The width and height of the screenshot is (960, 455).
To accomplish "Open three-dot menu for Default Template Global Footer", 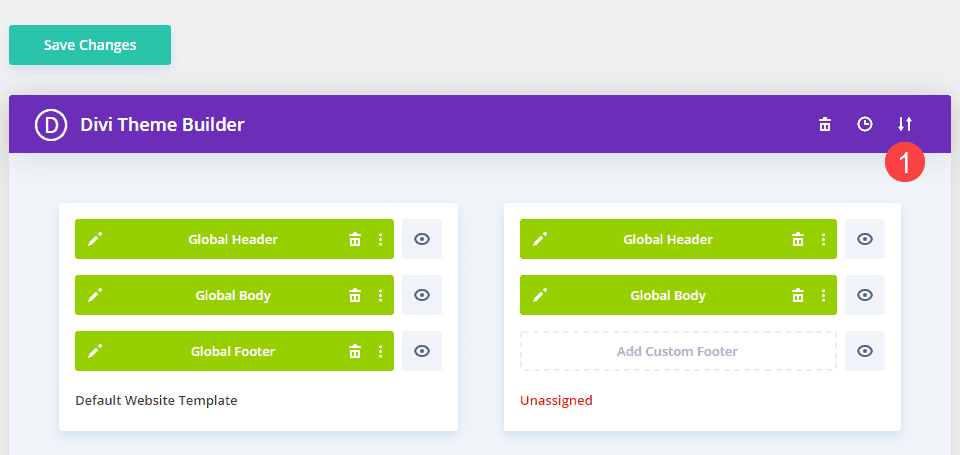I will pyautogui.click(x=380, y=351).
